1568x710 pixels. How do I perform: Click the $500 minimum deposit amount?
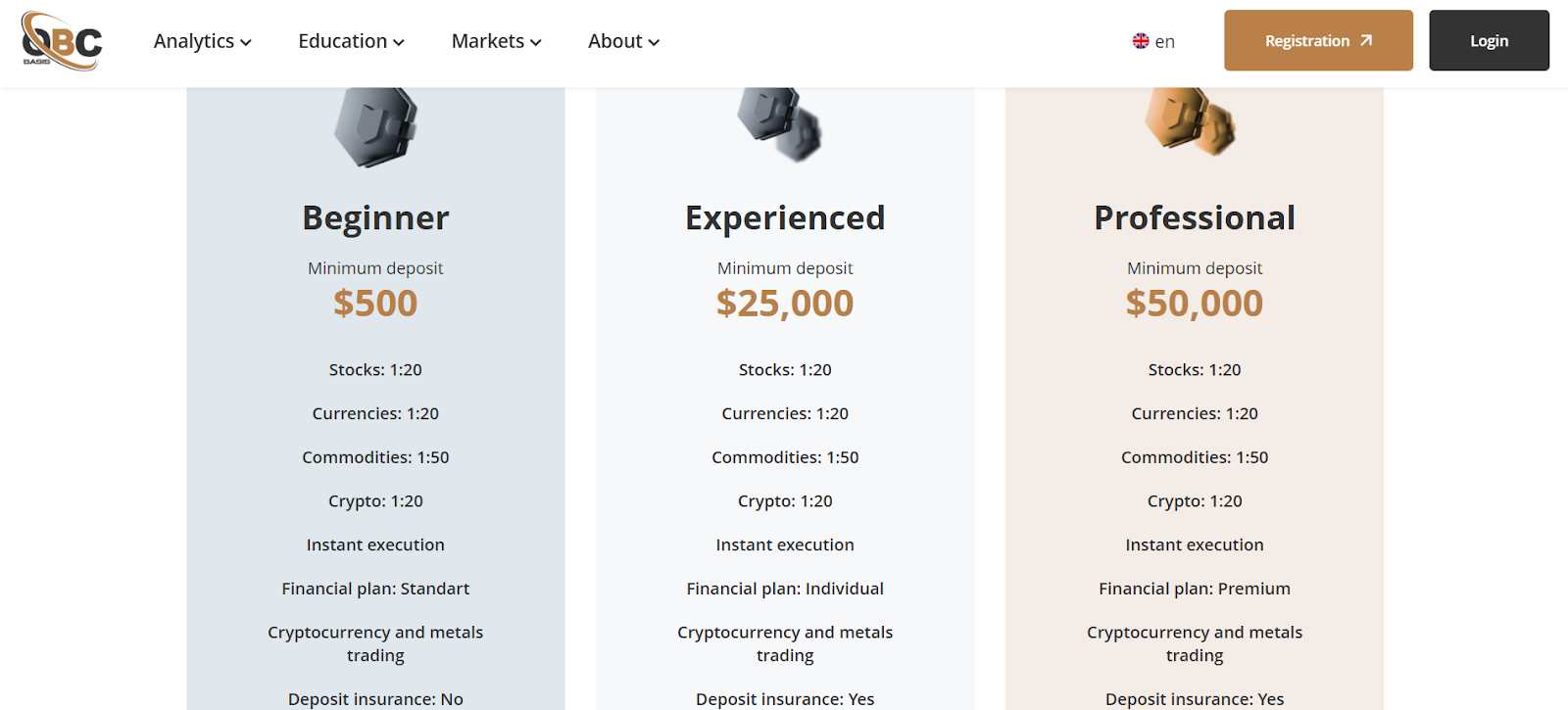point(375,304)
